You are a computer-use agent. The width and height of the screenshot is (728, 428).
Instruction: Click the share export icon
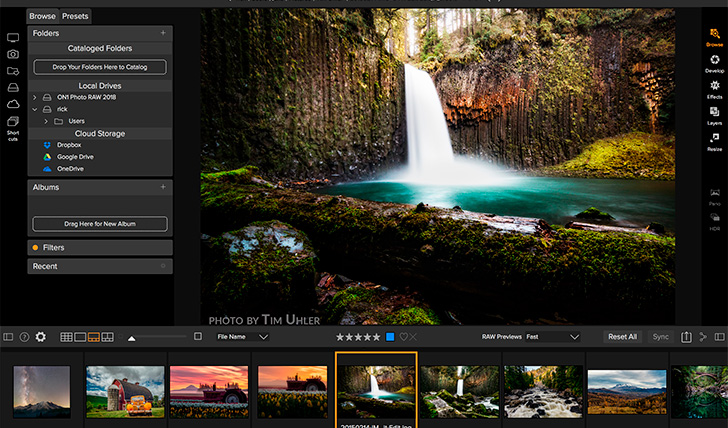coord(686,337)
